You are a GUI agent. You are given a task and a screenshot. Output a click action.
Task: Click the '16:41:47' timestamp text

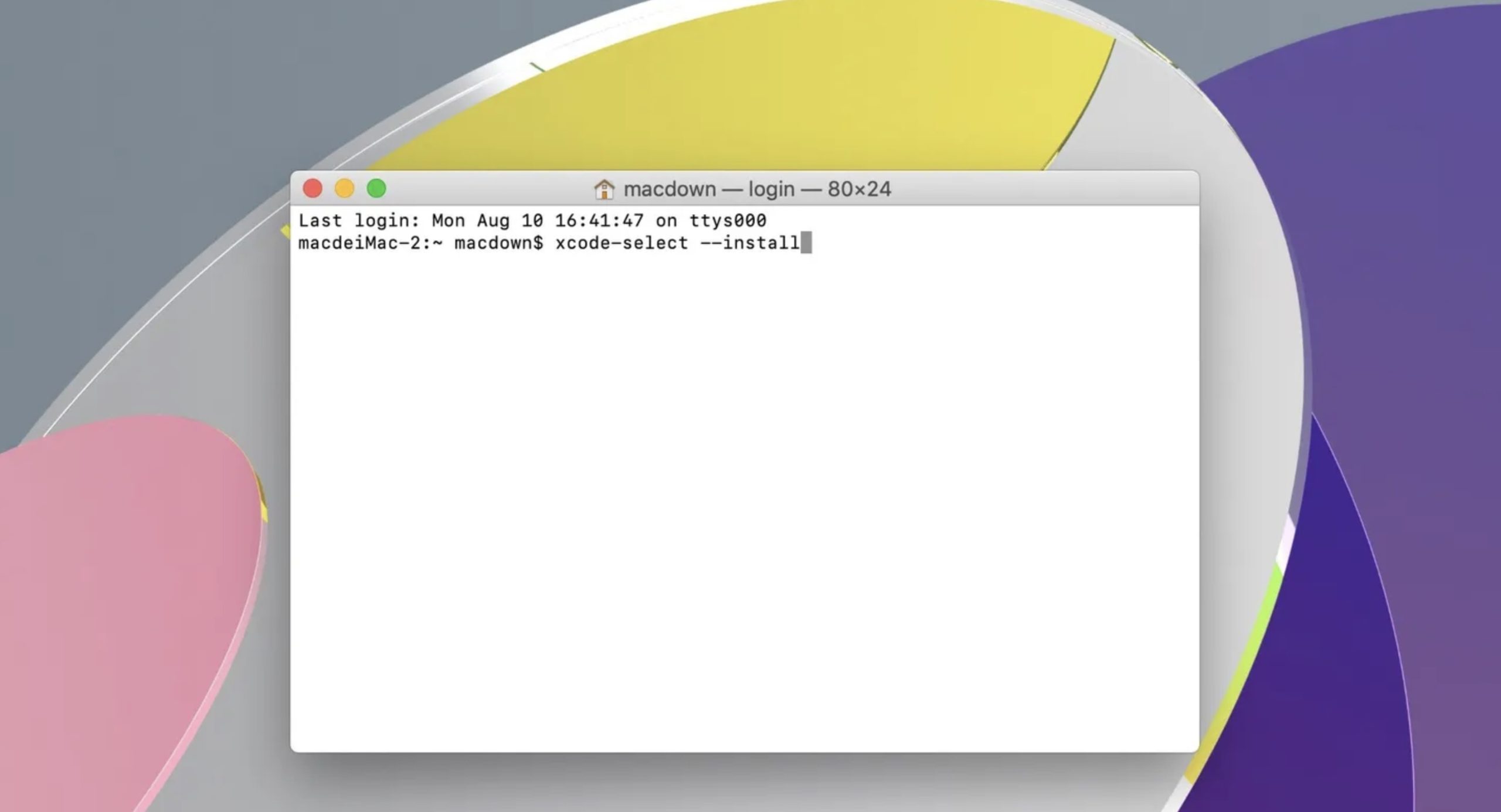point(599,220)
